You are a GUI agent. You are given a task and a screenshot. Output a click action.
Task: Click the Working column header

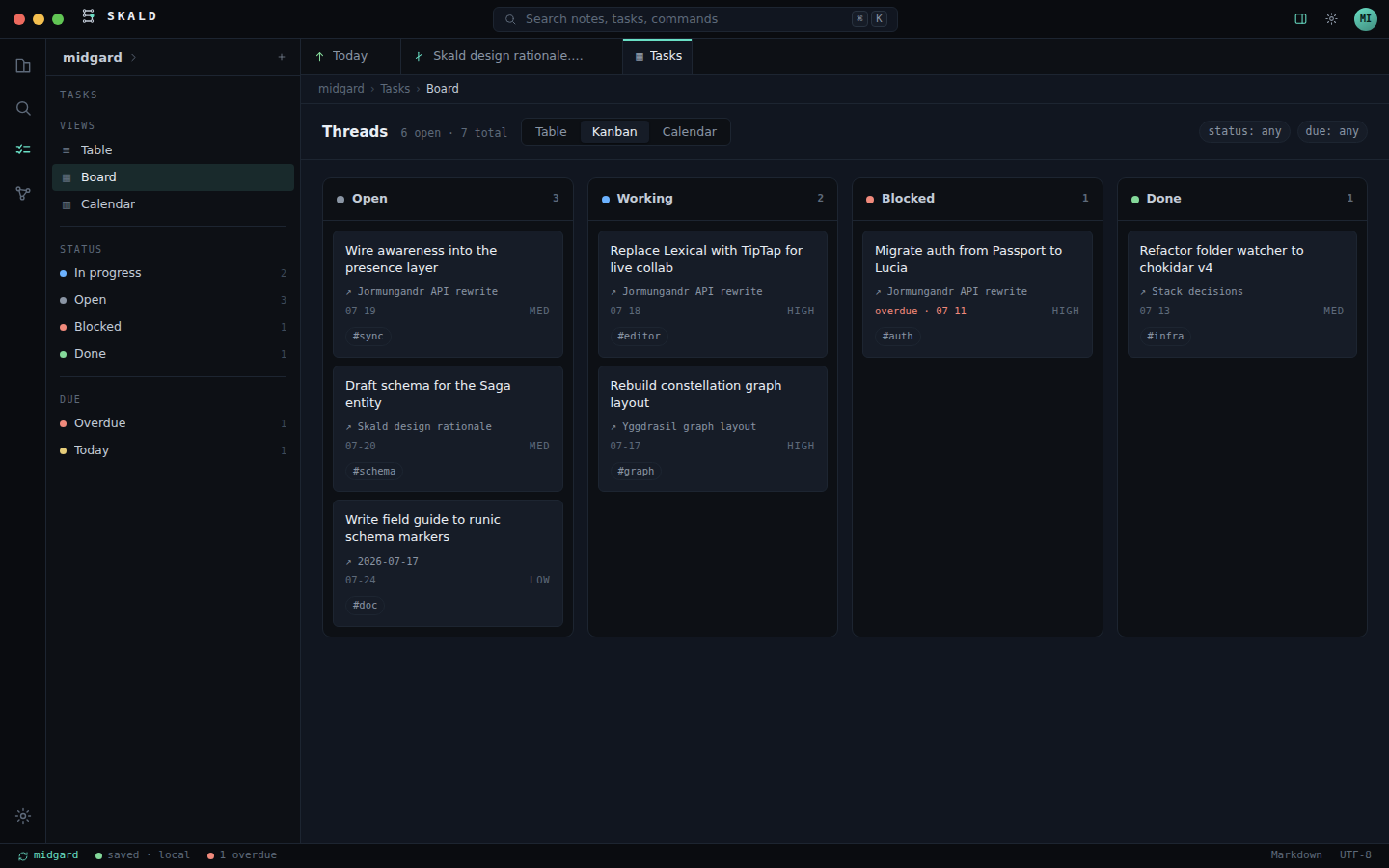712,199
